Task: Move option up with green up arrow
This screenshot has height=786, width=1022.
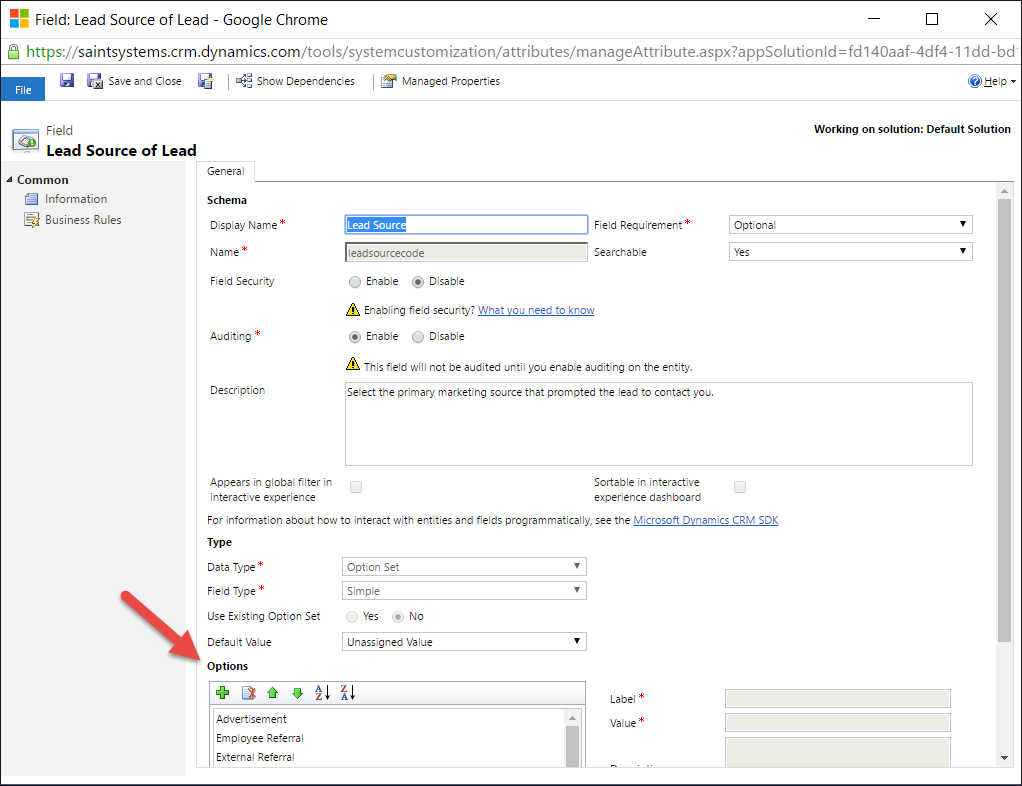Action: 273,692
